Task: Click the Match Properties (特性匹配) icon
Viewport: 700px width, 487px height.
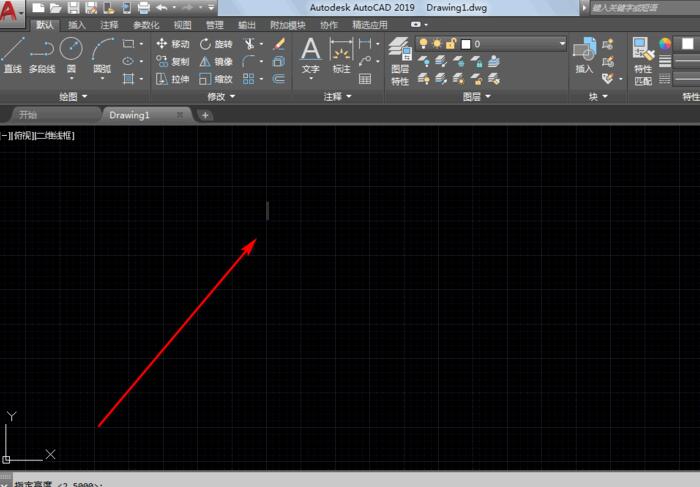Action: pyautogui.click(x=643, y=62)
